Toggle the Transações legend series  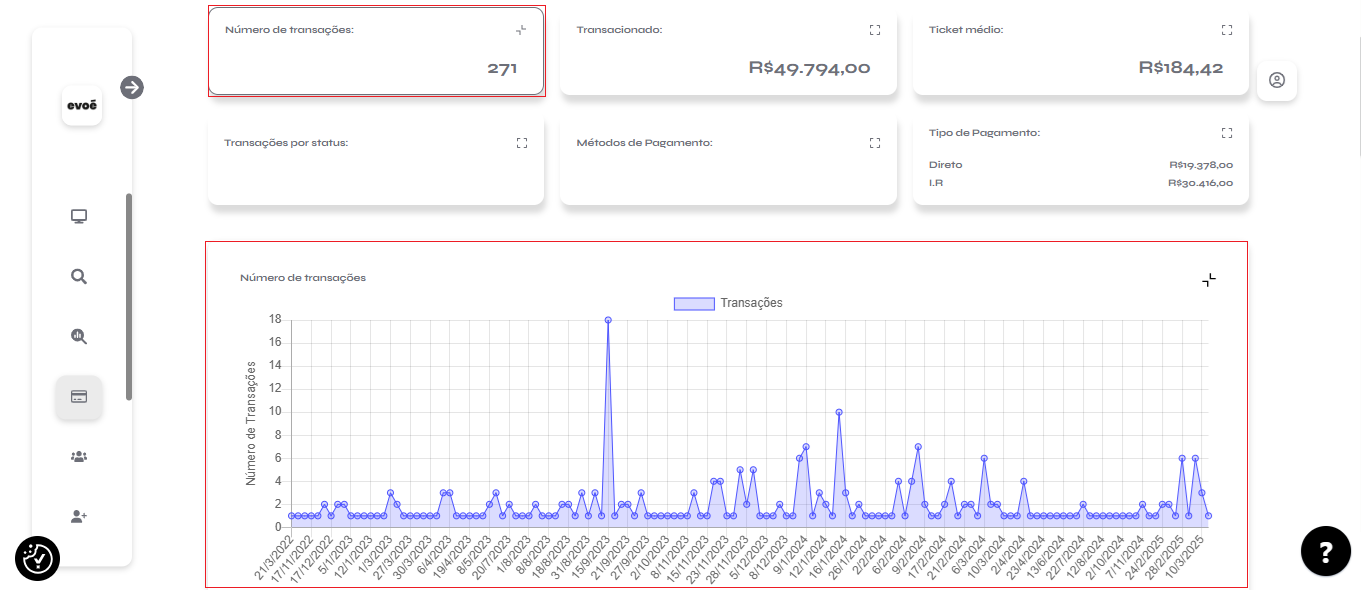728,303
